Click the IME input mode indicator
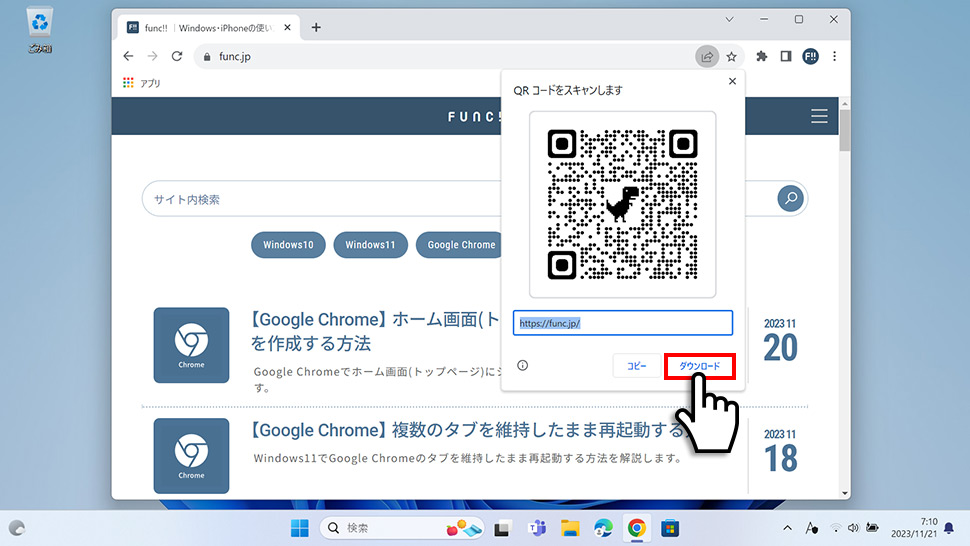This screenshot has height=546, width=970. 812,528
